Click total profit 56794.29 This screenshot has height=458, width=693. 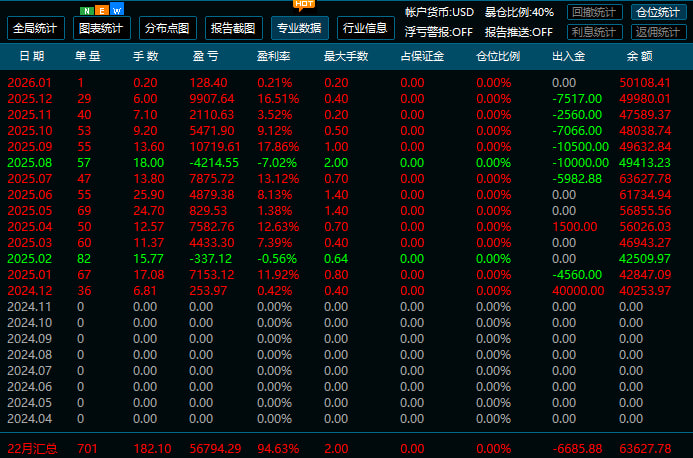pos(215,449)
